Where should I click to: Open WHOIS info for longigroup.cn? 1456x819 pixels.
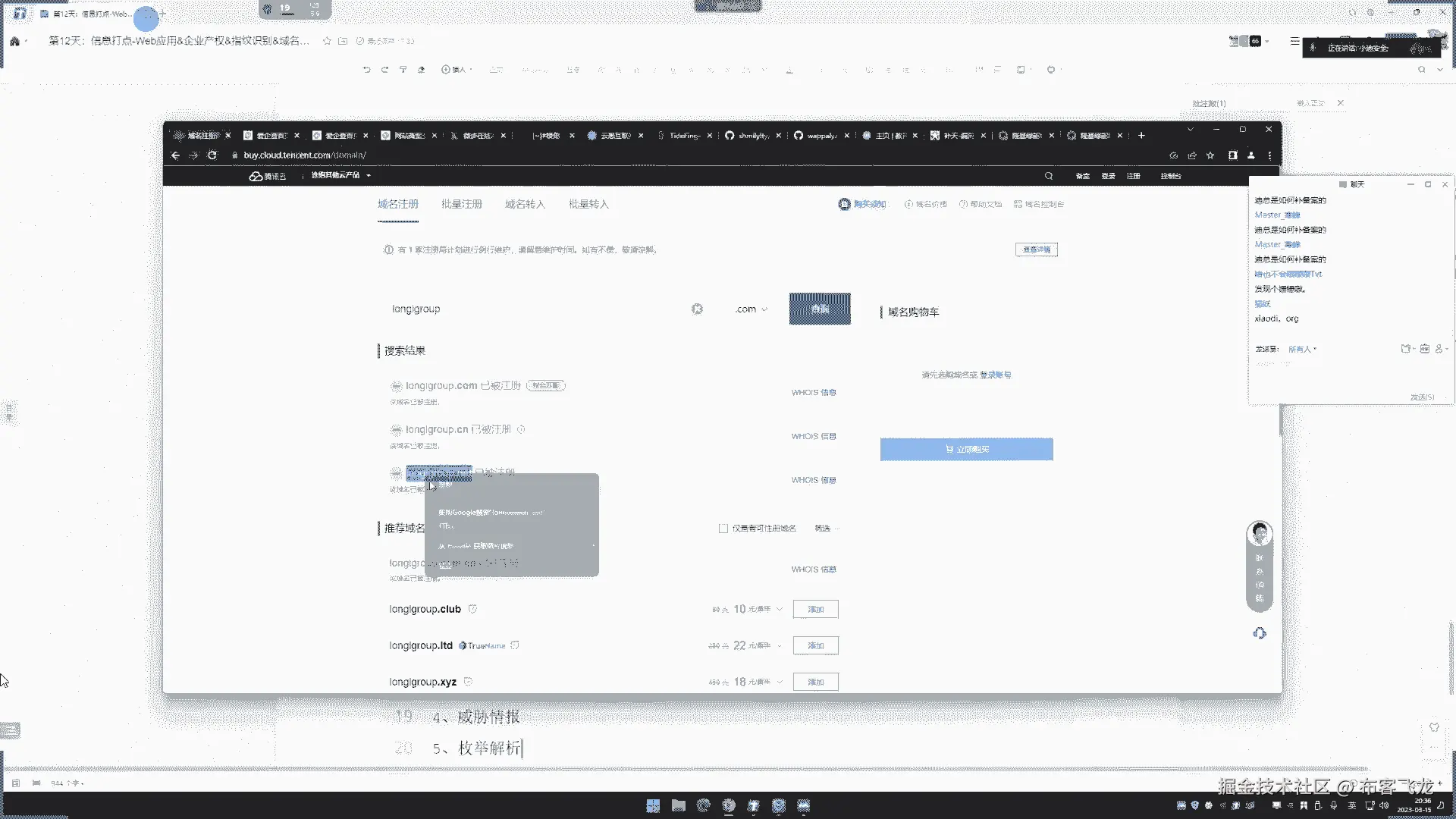click(813, 437)
